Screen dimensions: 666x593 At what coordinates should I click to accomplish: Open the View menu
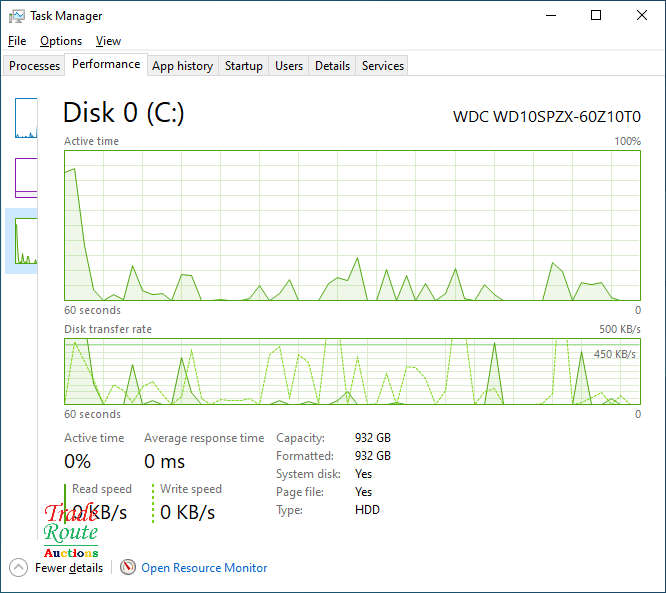pyautogui.click(x=108, y=41)
